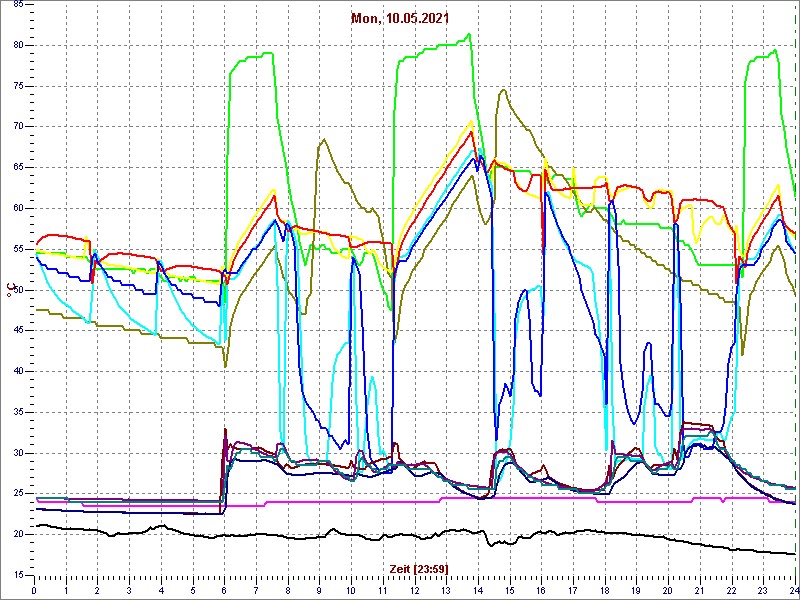Click hour 15 label on the time axis
Viewport: 800px width, 600px height.
coord(510,590)
